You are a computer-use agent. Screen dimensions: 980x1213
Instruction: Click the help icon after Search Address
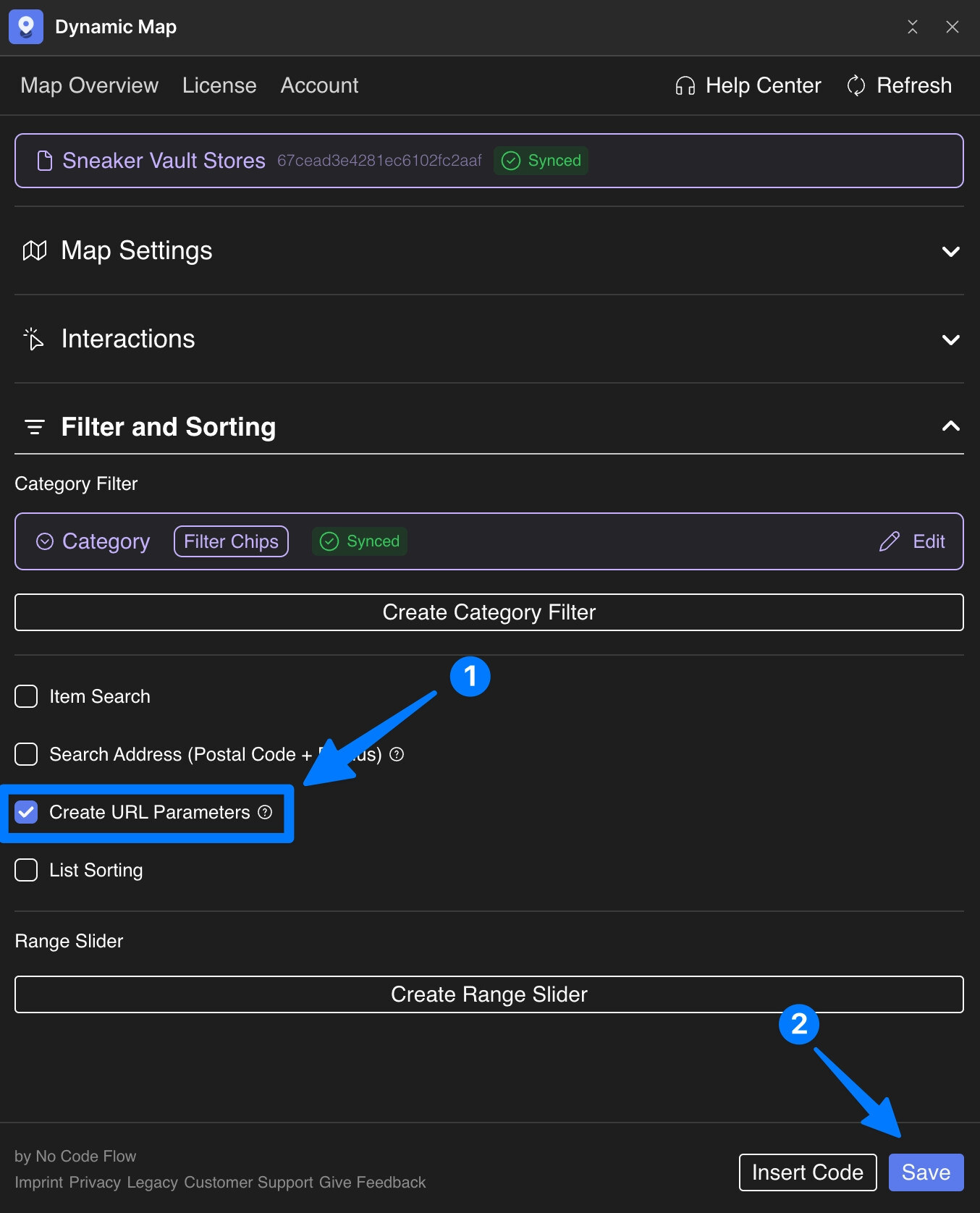(397, 754)
